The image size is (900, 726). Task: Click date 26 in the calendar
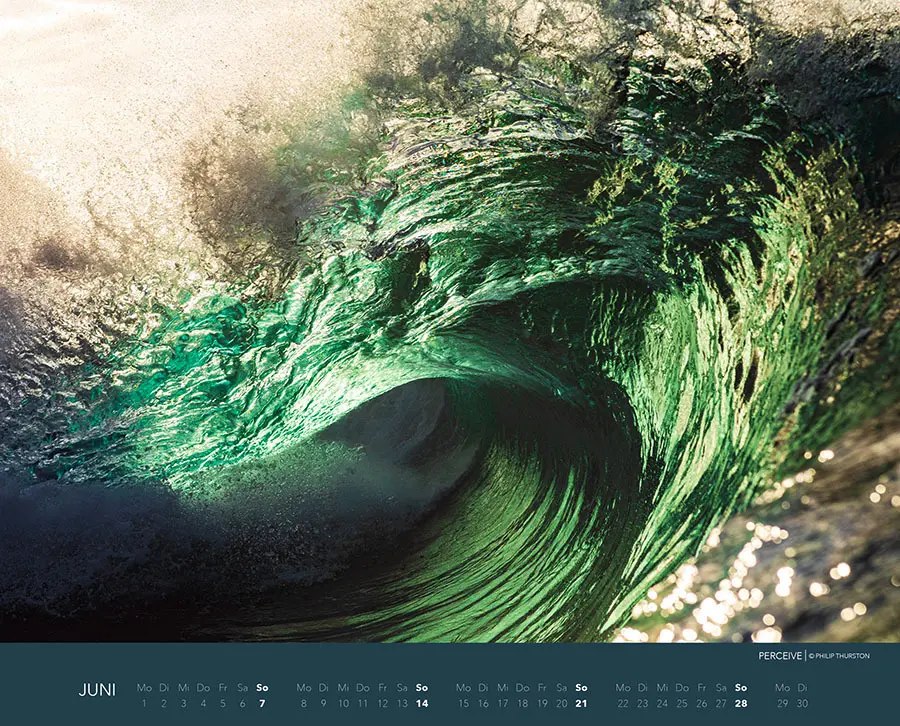[x=701, y=703]
